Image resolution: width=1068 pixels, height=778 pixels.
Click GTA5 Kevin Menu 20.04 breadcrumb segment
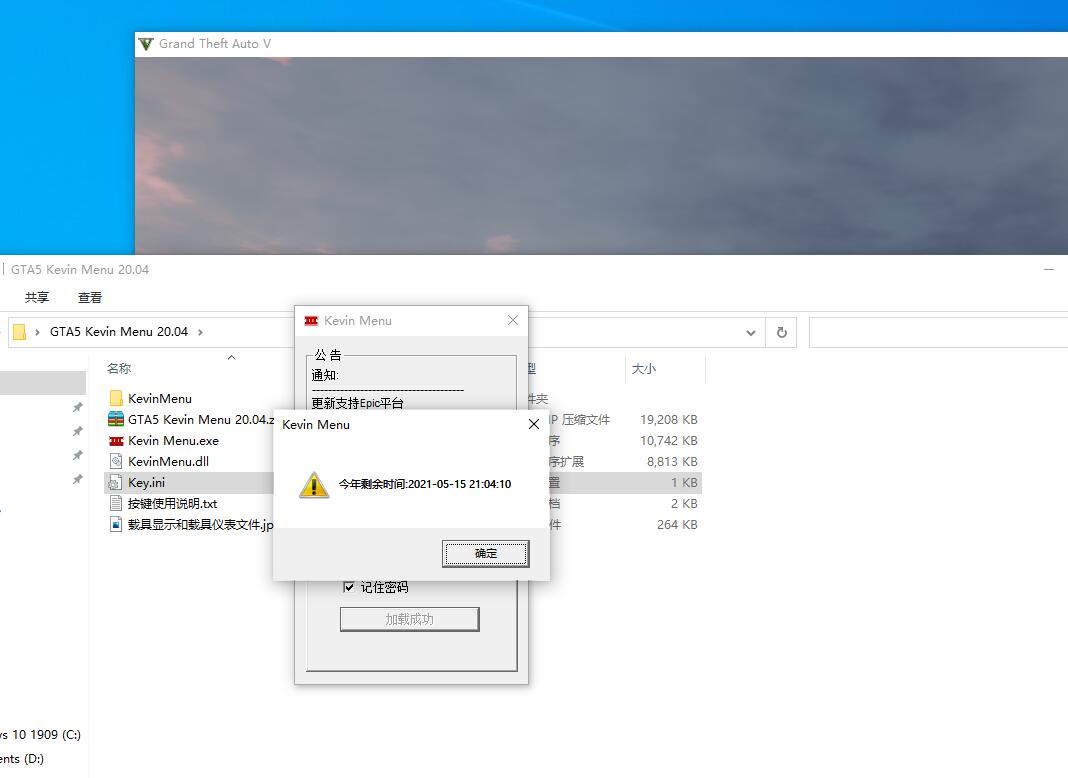click(x=119, y=332)
